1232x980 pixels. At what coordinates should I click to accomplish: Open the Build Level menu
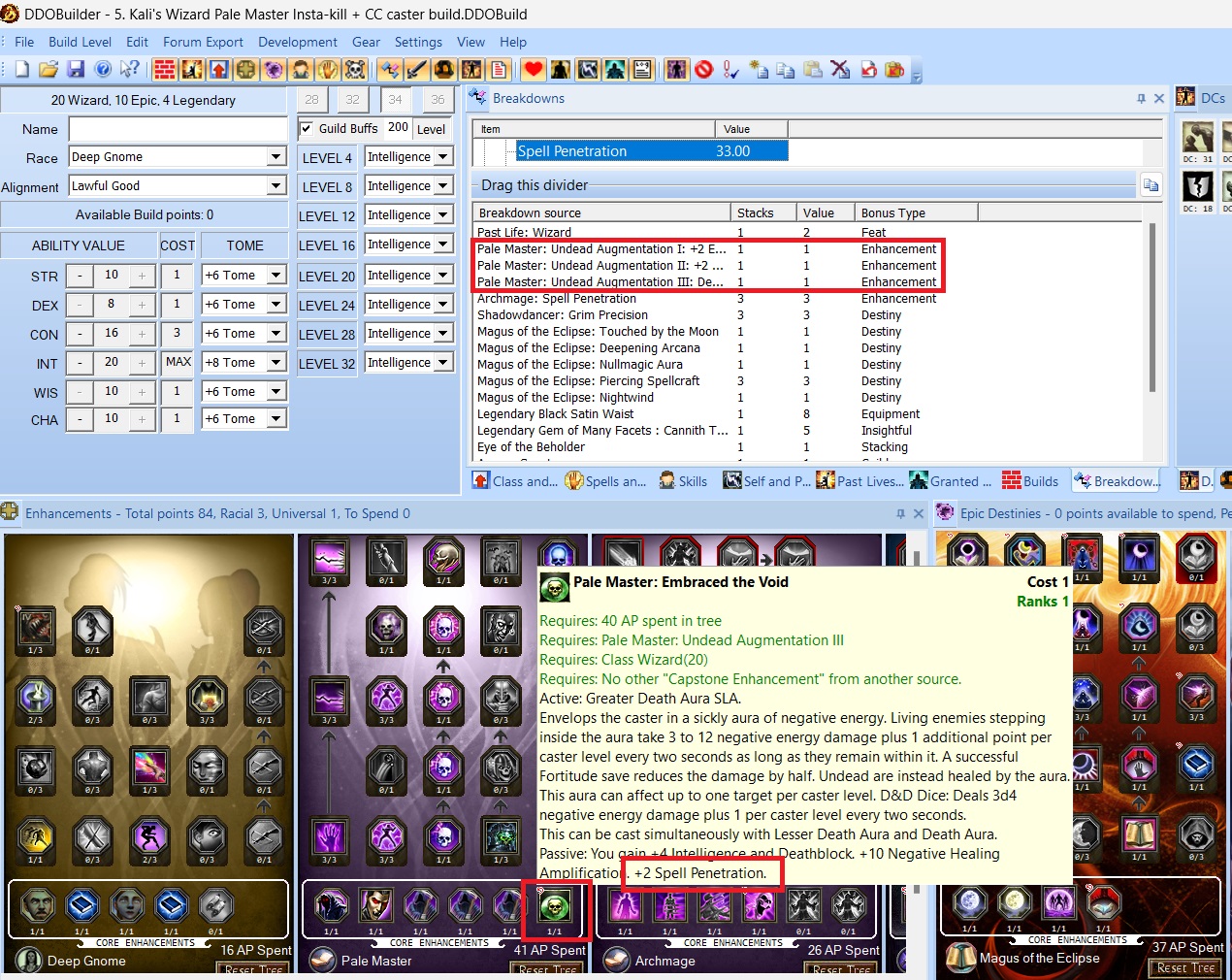tap(80, 42)
